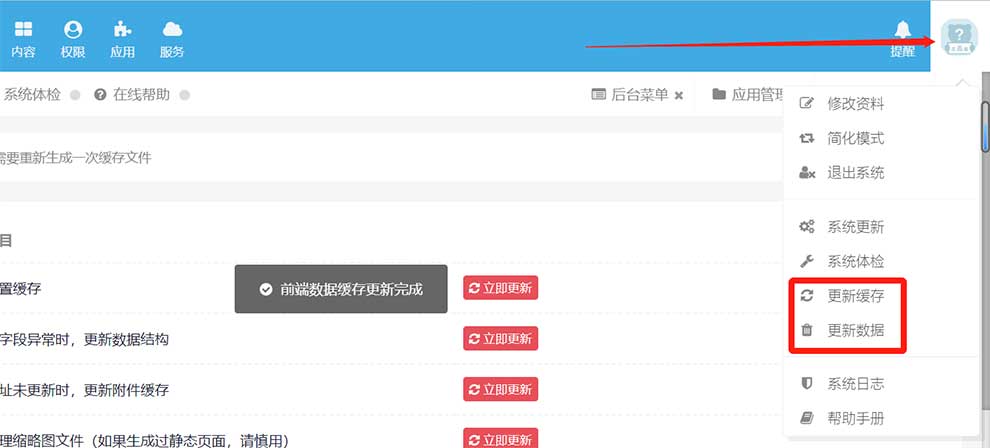Viewport: 990px width, 448px height.
Task: Open the 应用 applications puzzle icon
Action: (x=122, y=39)
